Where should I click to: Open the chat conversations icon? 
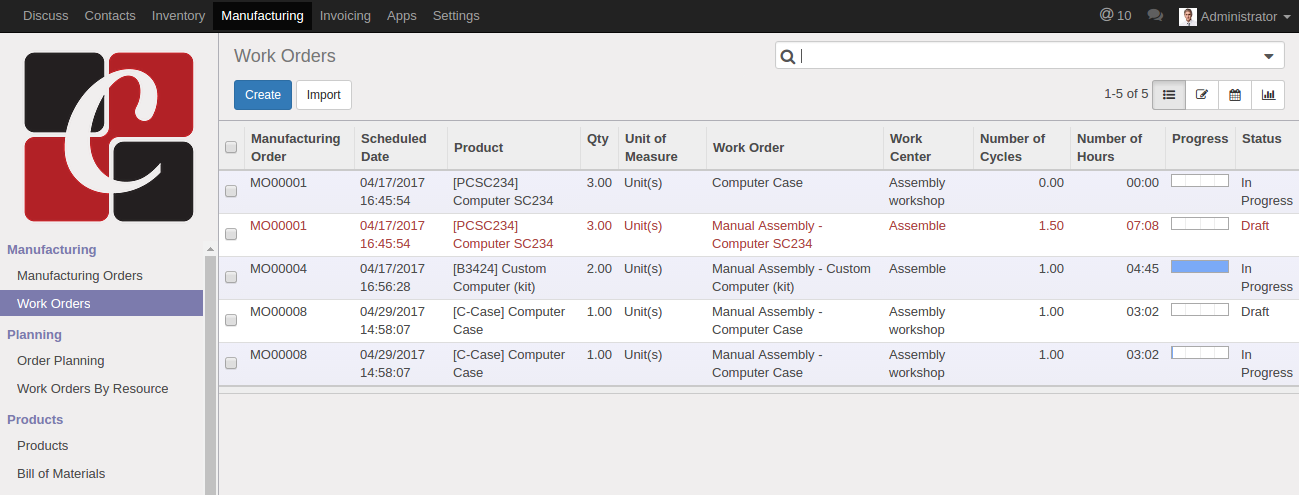[1155, 16]
